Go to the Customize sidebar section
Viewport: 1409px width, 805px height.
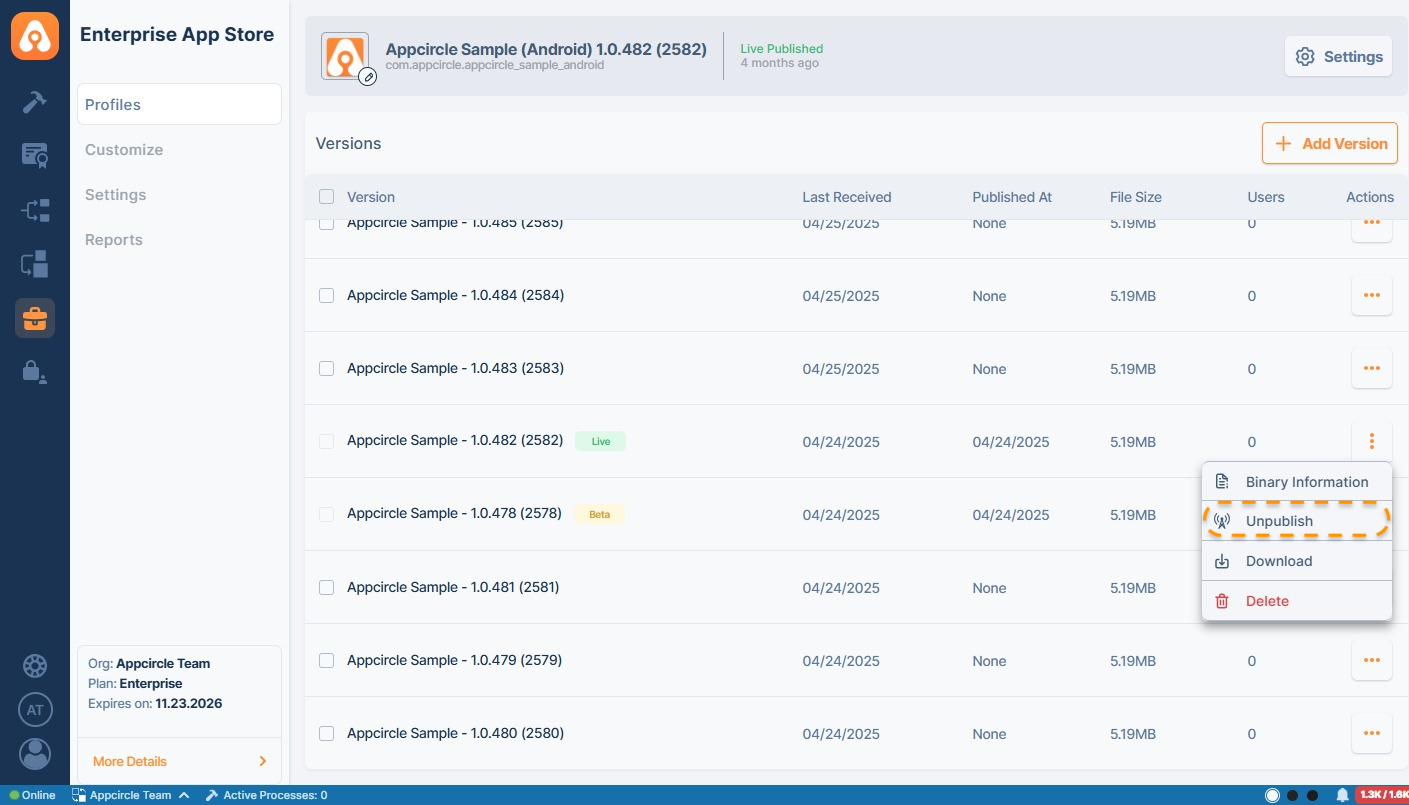click(124, 150)
